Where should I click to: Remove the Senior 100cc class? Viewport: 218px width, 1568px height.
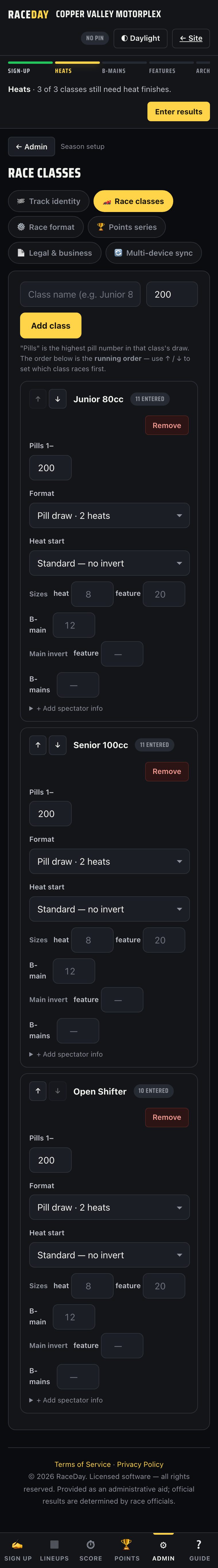pos(167,771)
